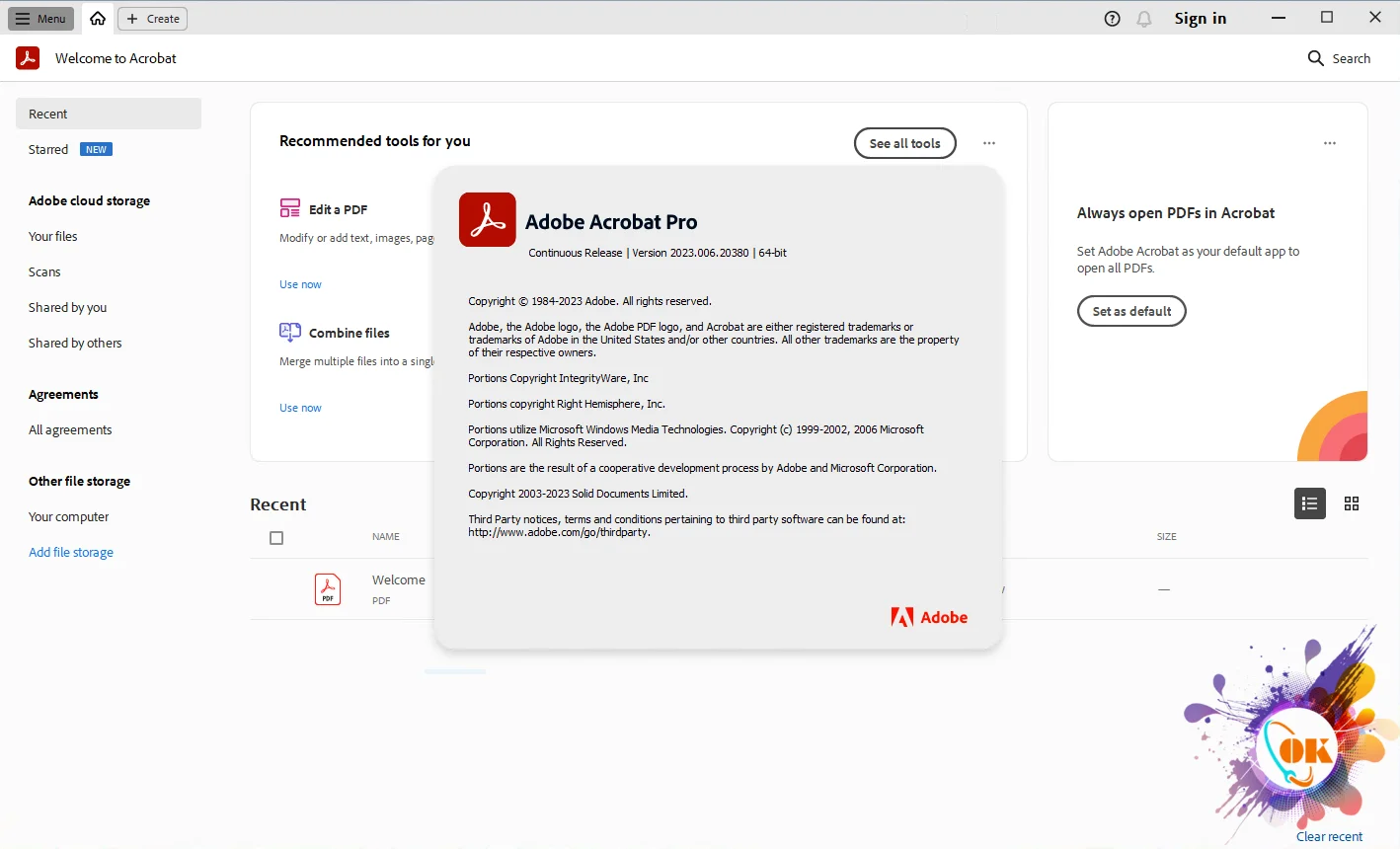The width and height of the screenshot is (1400, 849).
Task: Open the Starred sidebar item
Action: [48, 149]
